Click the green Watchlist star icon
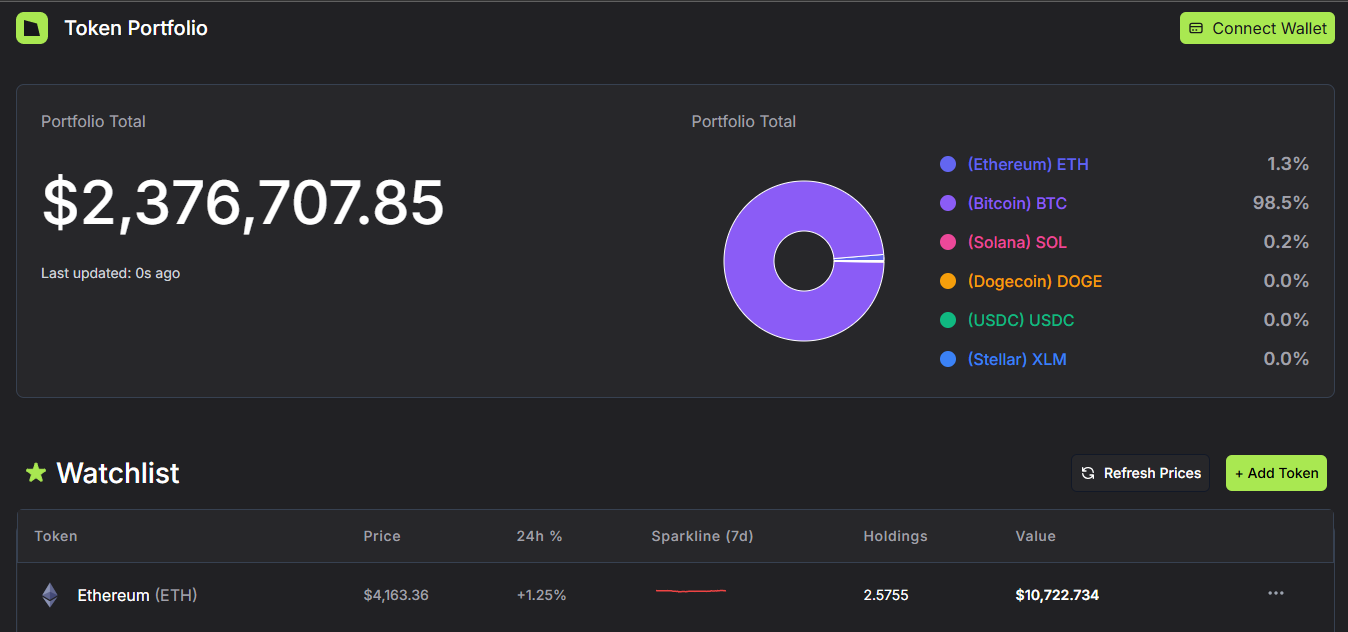The width and height of the screenshot is (1348, 632). pos(36,473)
